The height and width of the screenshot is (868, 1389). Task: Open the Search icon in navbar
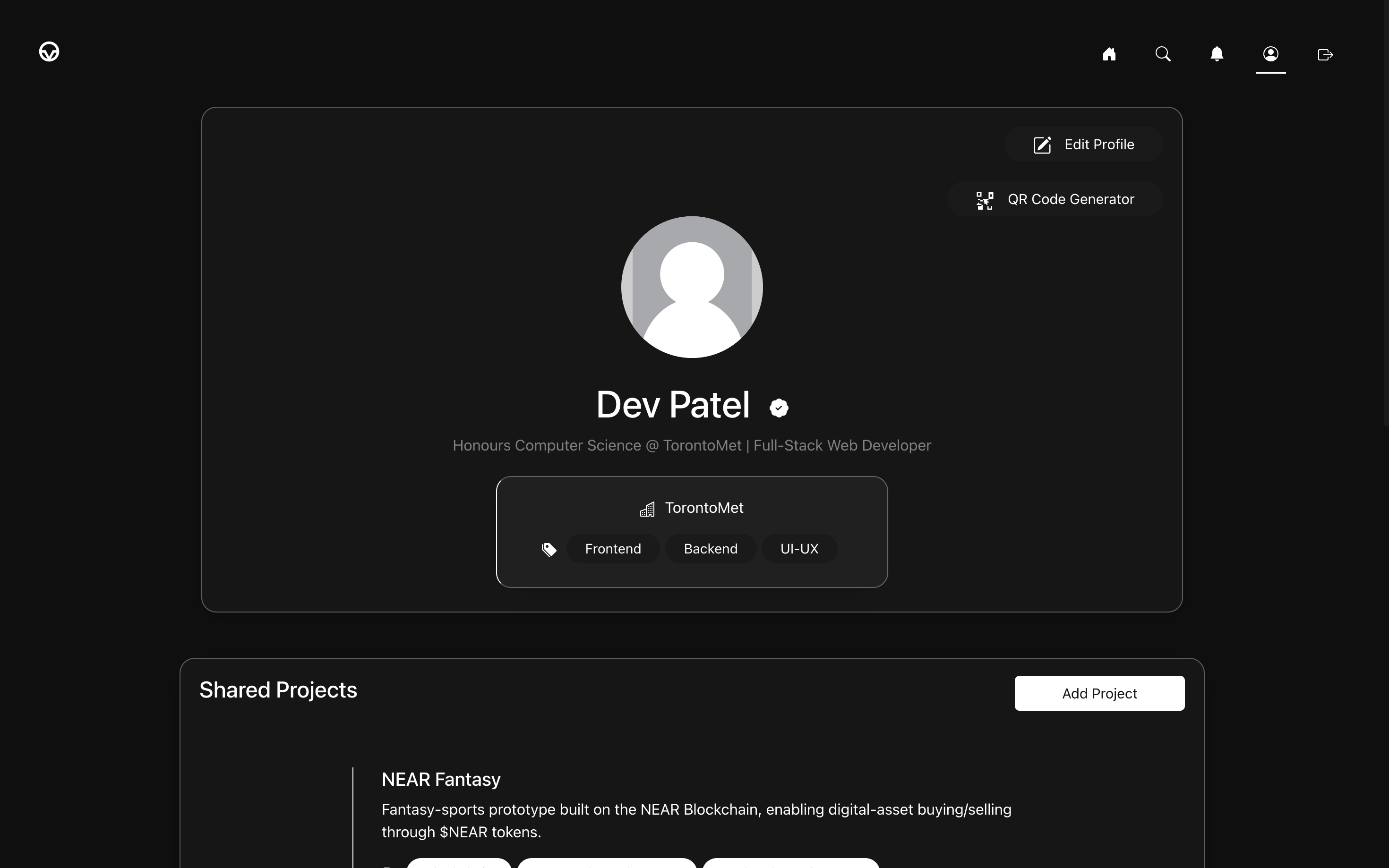click(x=1163, y=54)
